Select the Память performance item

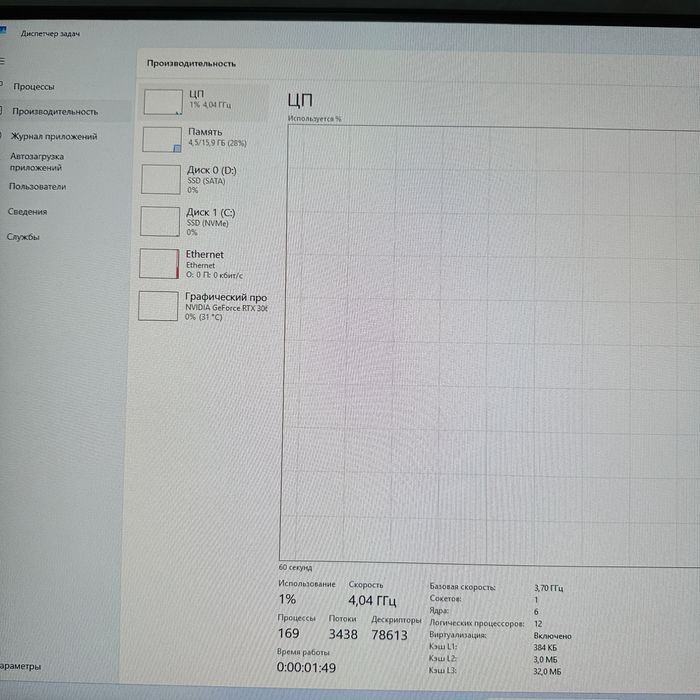coord(203,139)
